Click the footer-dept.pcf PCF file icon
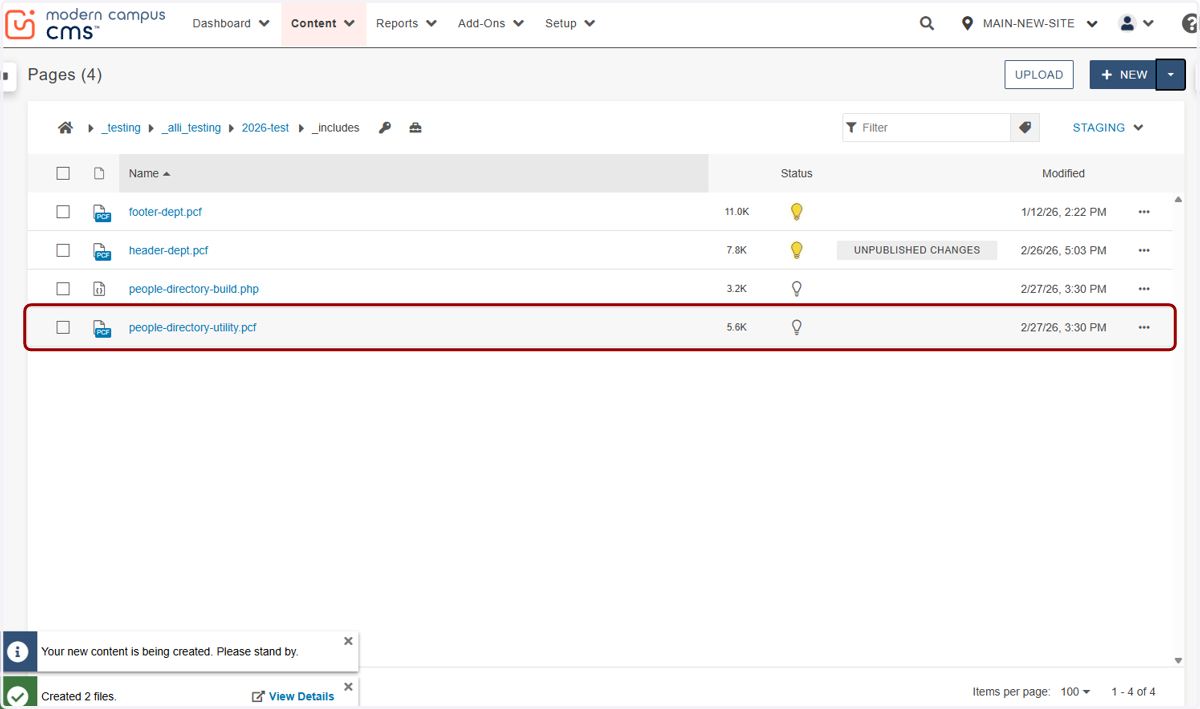The image size is (1200, 709). tap(102, 212)
